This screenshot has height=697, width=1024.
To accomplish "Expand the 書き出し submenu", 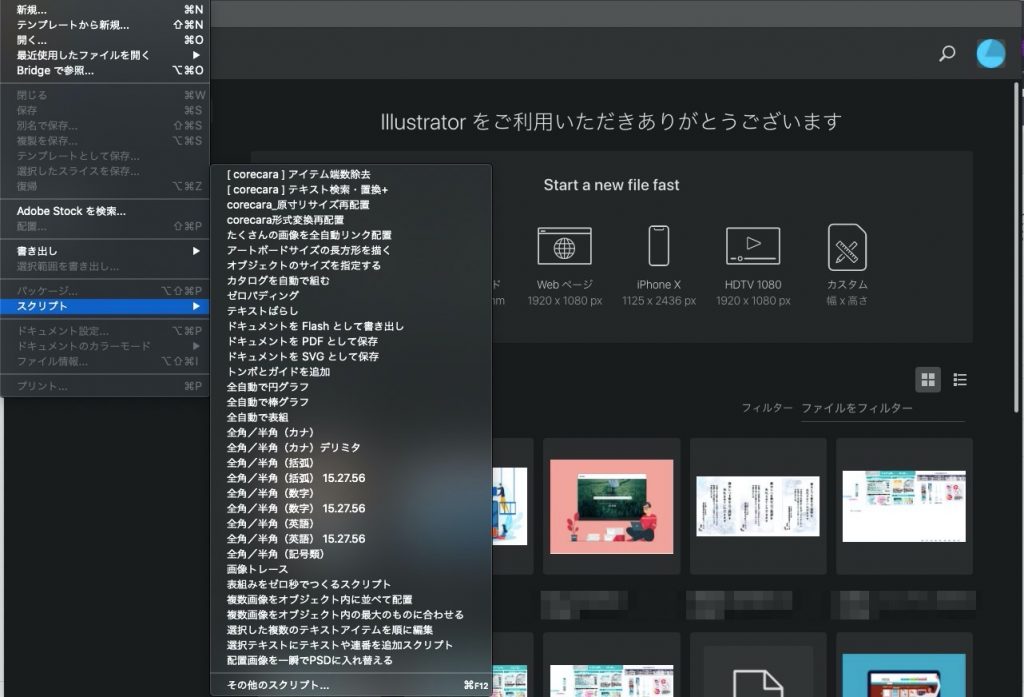I will point(104,251).
